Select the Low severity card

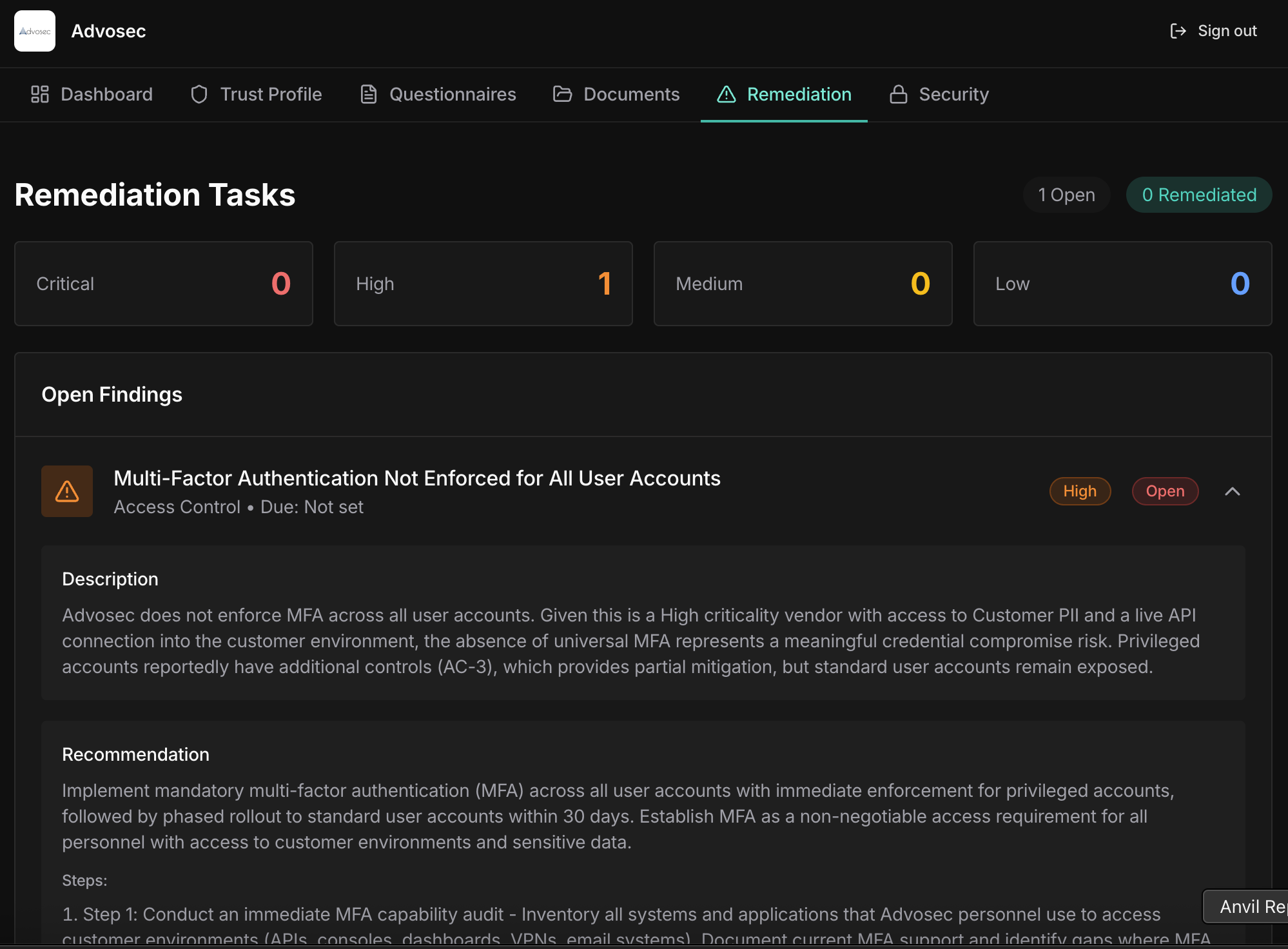[1123, 284]
